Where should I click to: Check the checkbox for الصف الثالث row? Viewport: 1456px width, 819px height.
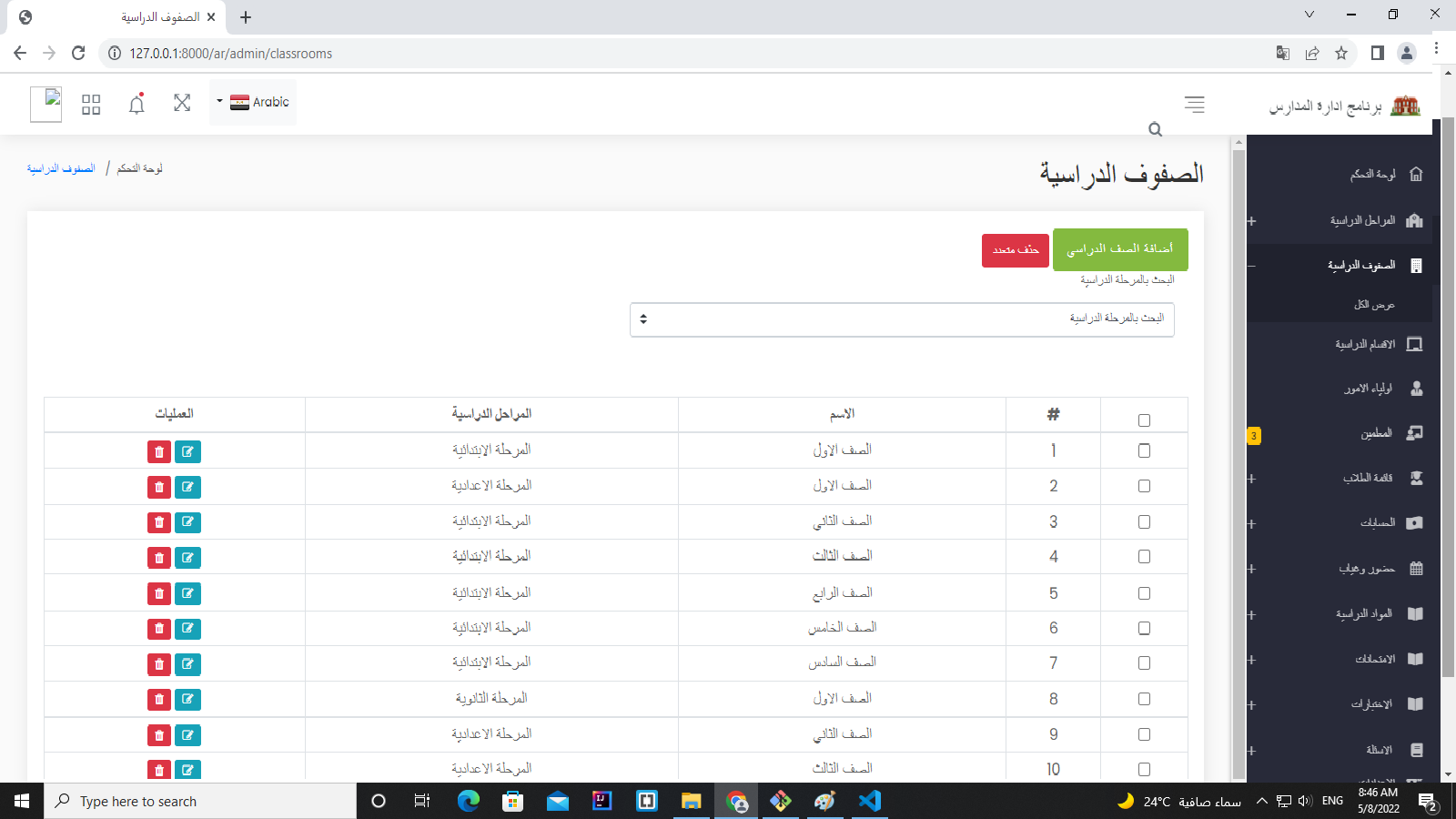pos(1144,557)
